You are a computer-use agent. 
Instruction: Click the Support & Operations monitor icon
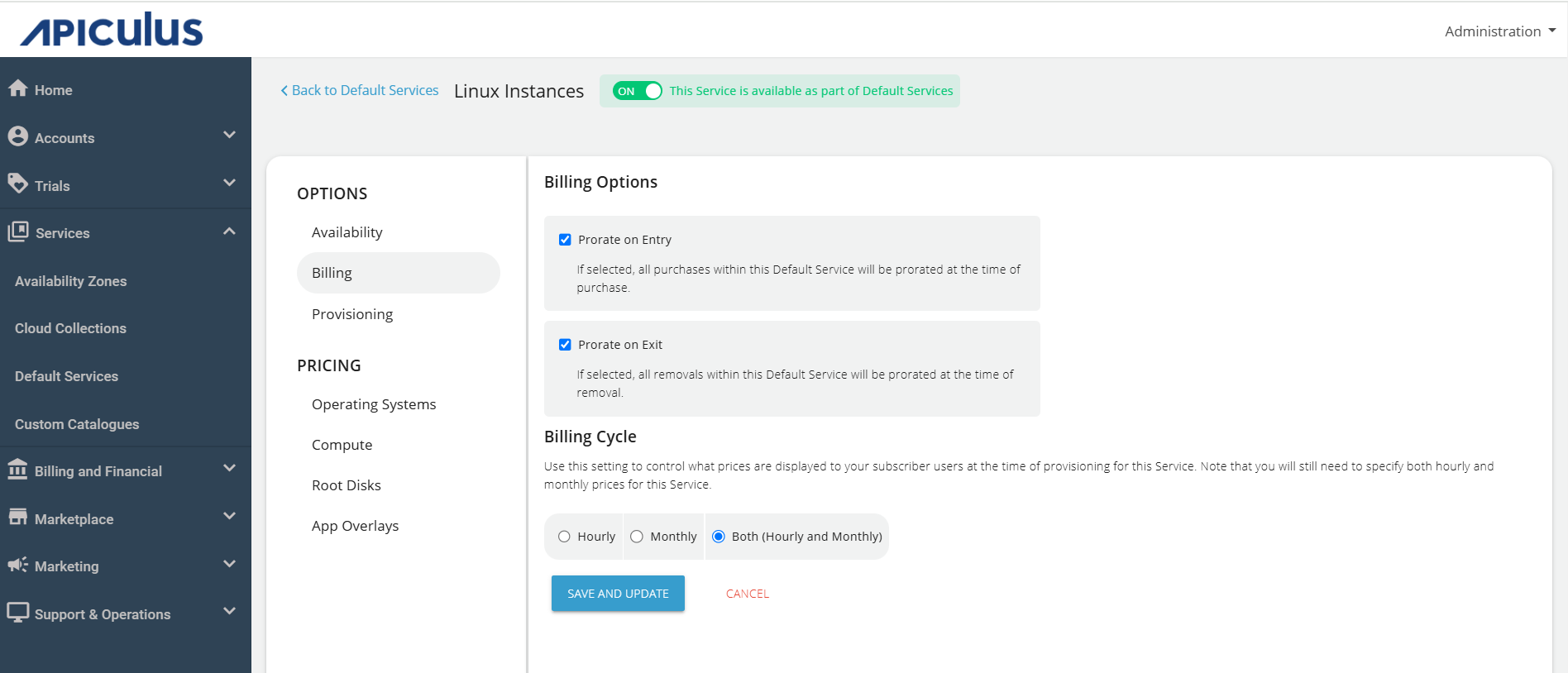point(18,613)
